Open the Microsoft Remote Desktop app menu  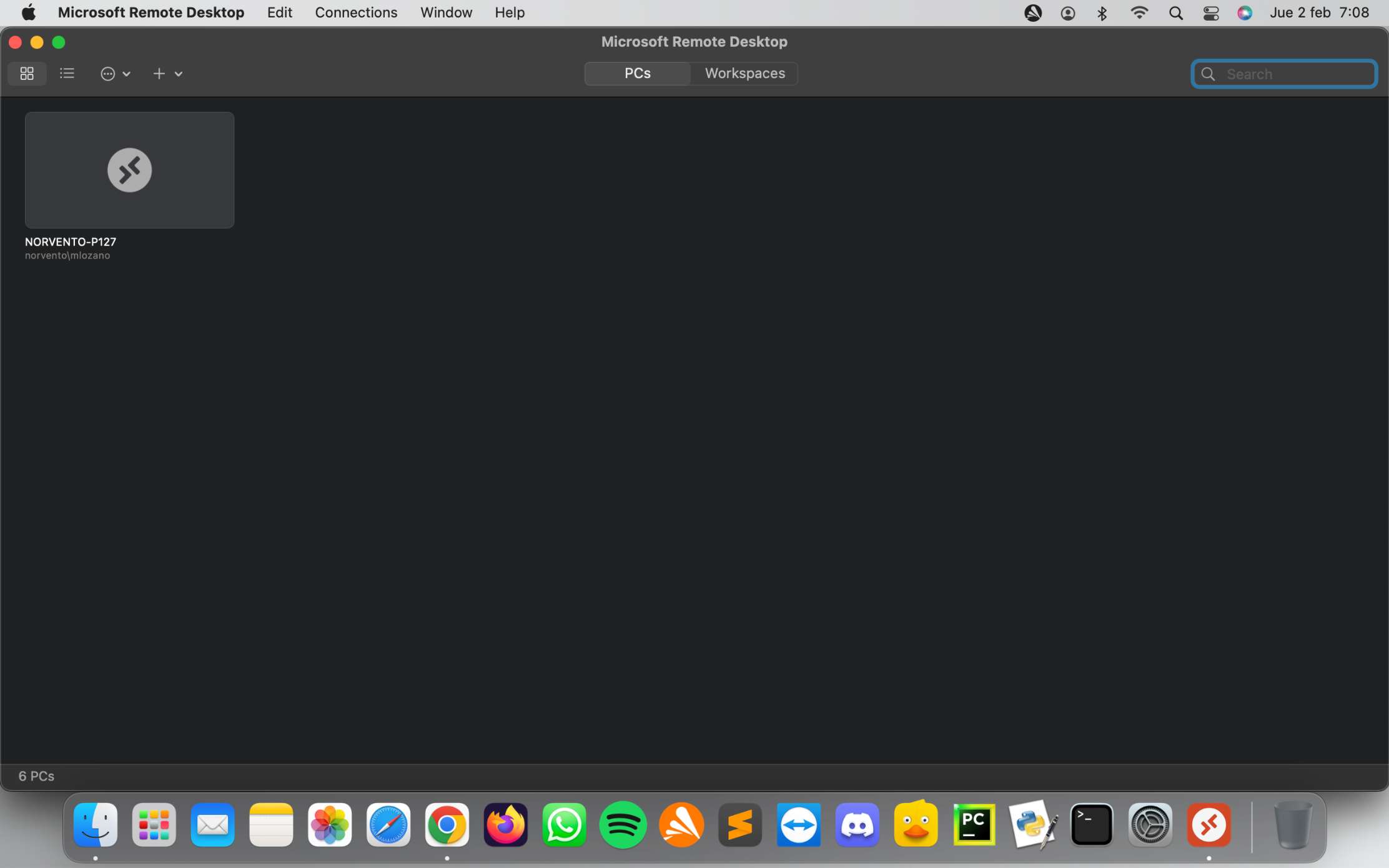[x=151, y=12]
